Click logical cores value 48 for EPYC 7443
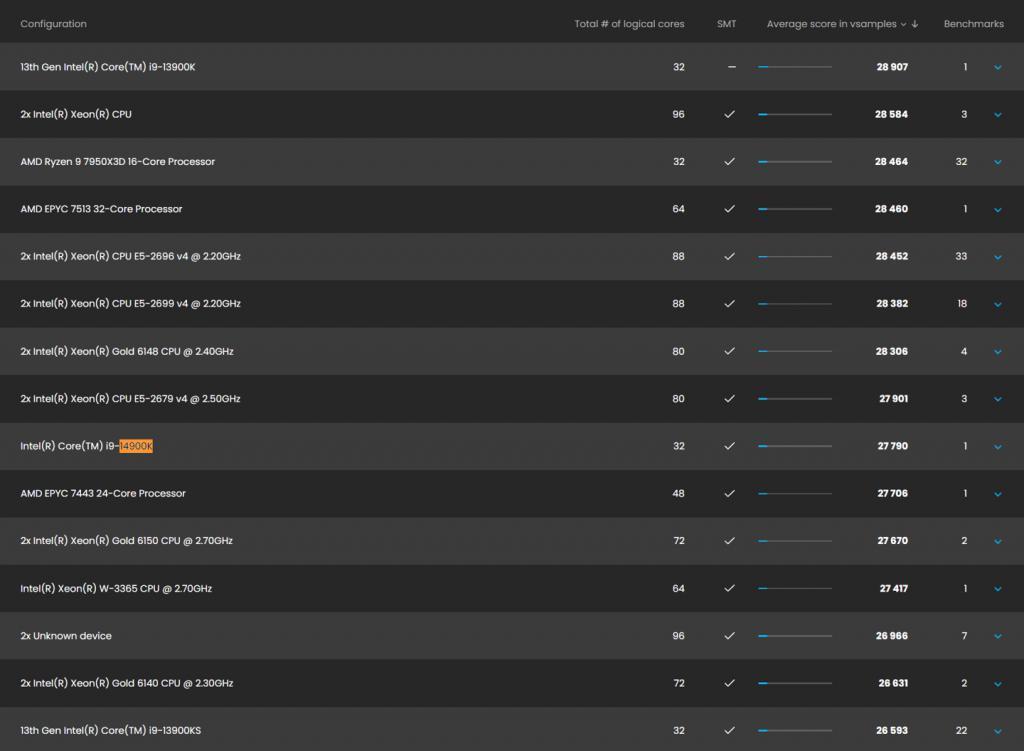The width and height of the screenshot is (1024, 751). pyautogui.click(x=679, y=494)
